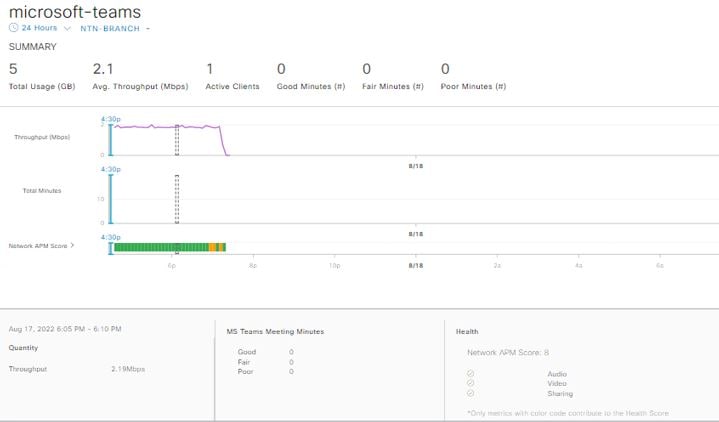Click the Throughput (Mbps) chart label
Screen dimensions: 719x422
[x=42, y=137]
